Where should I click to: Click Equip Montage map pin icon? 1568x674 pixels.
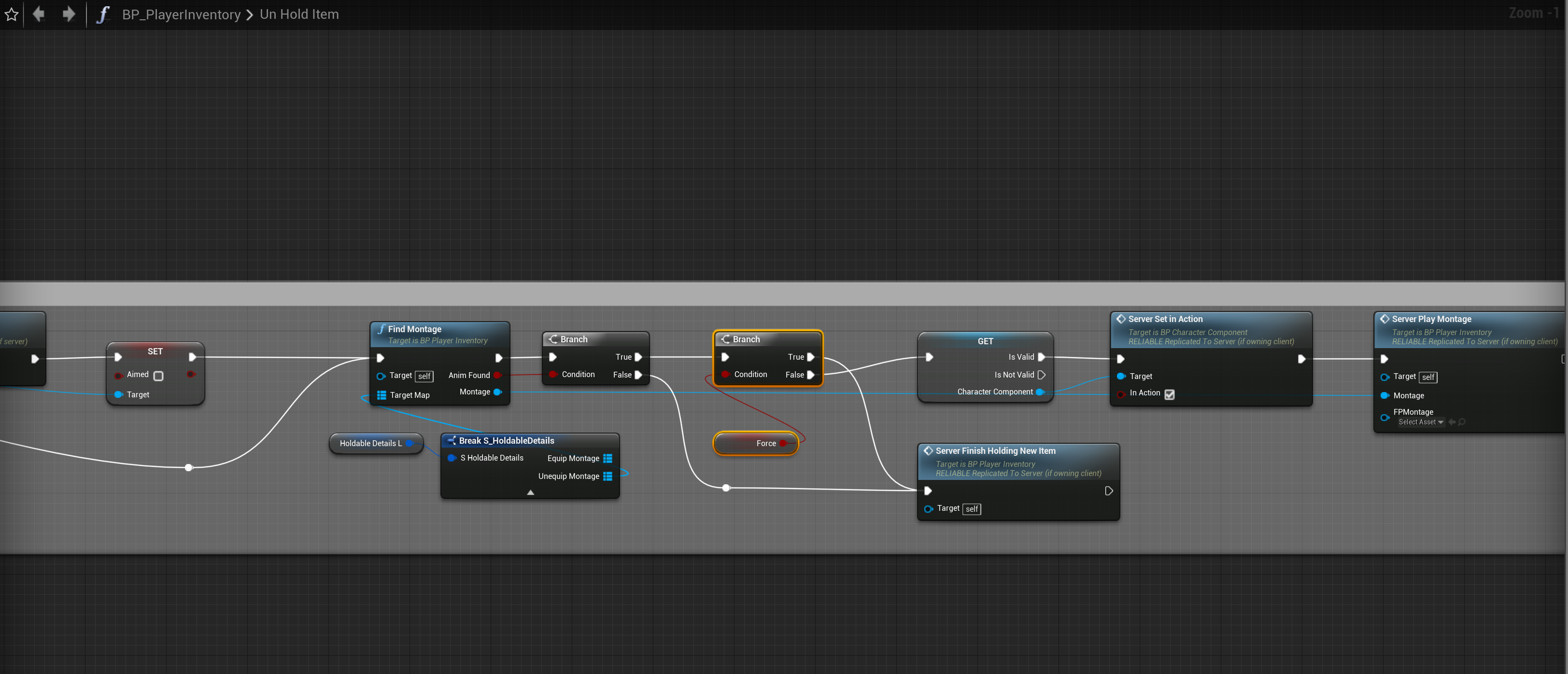[607, 459]
